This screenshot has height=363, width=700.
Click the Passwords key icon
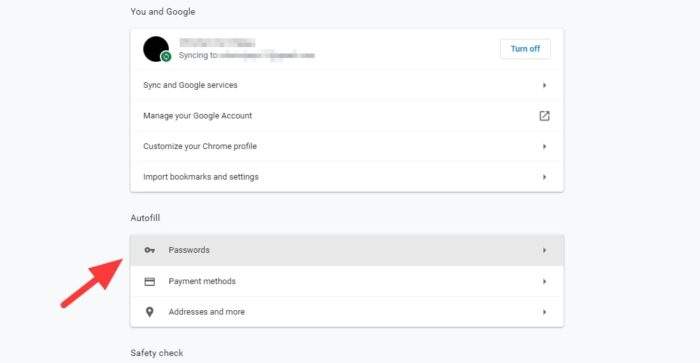150,250
